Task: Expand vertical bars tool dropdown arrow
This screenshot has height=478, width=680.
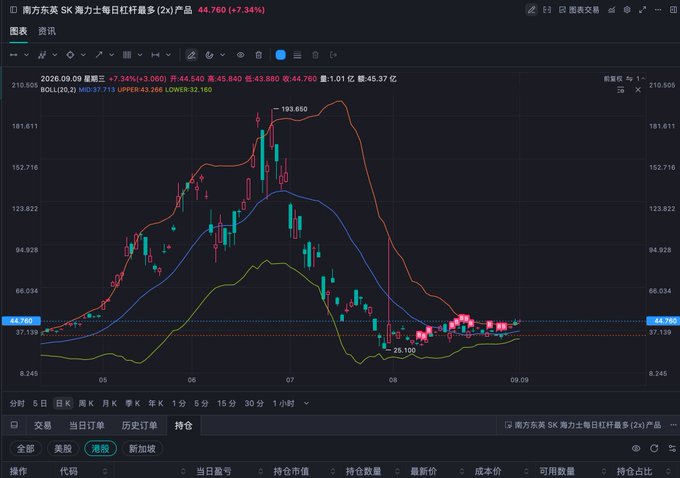Action: click(140, 55)
